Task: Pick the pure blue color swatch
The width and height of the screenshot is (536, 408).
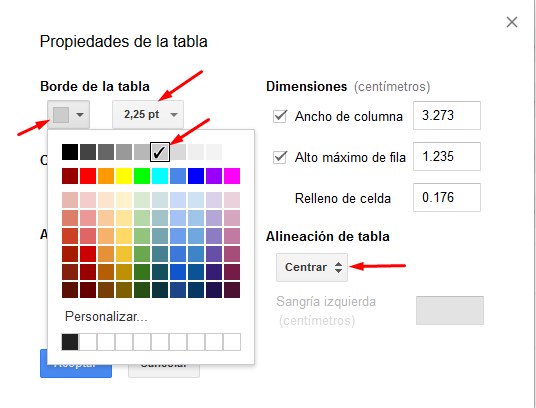Action: (196, 176)
